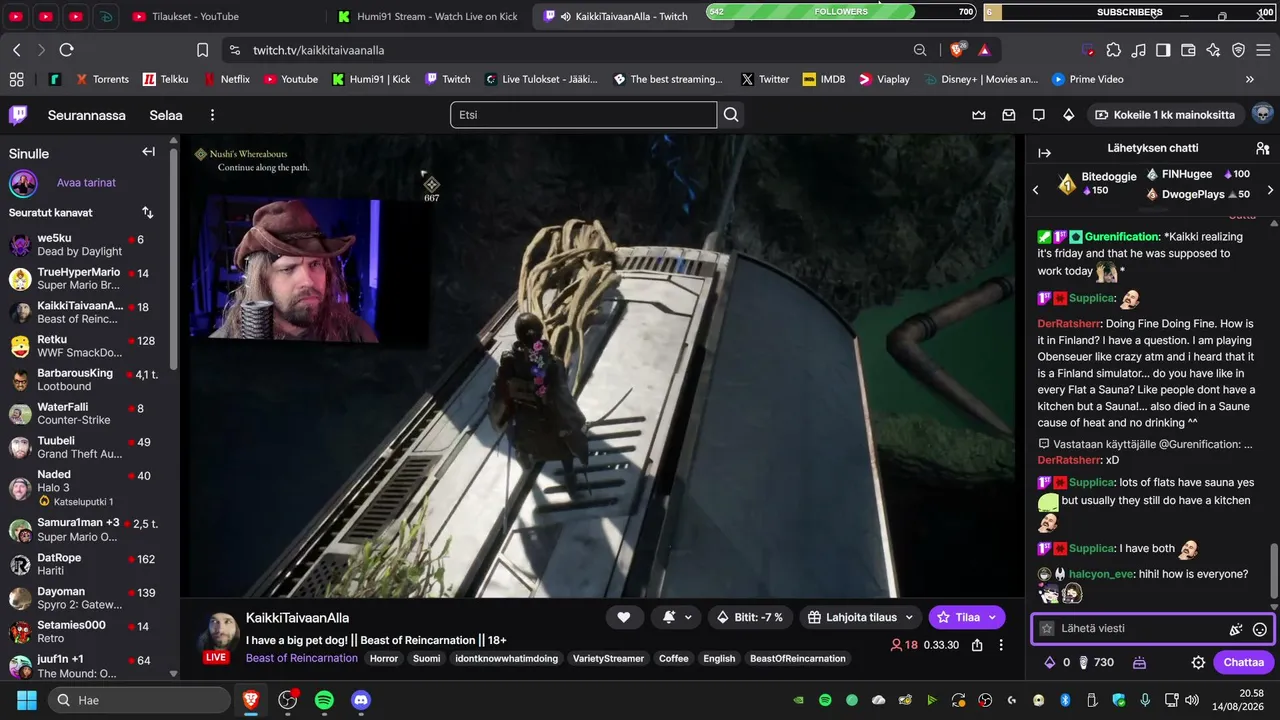Click the Brave Rewards triangle icon

984,50
